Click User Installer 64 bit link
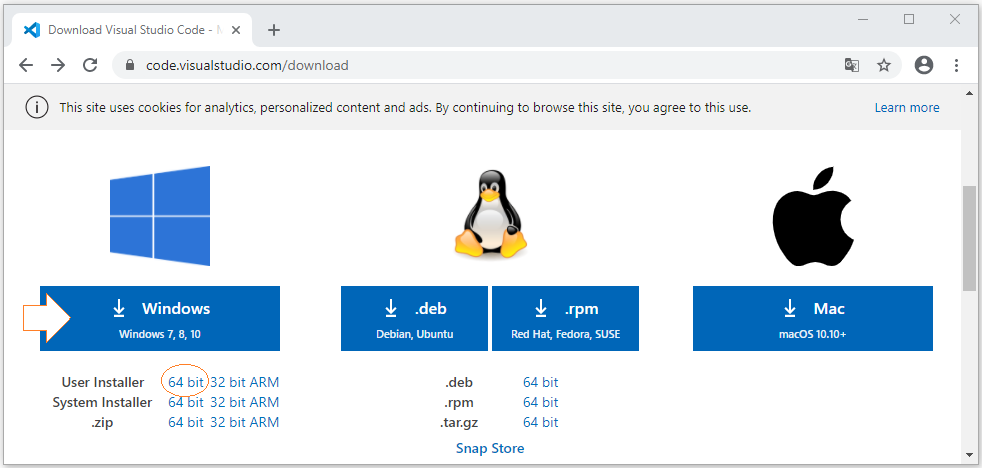The height and width of the screenshot is (468, 982). click(186, 382)
